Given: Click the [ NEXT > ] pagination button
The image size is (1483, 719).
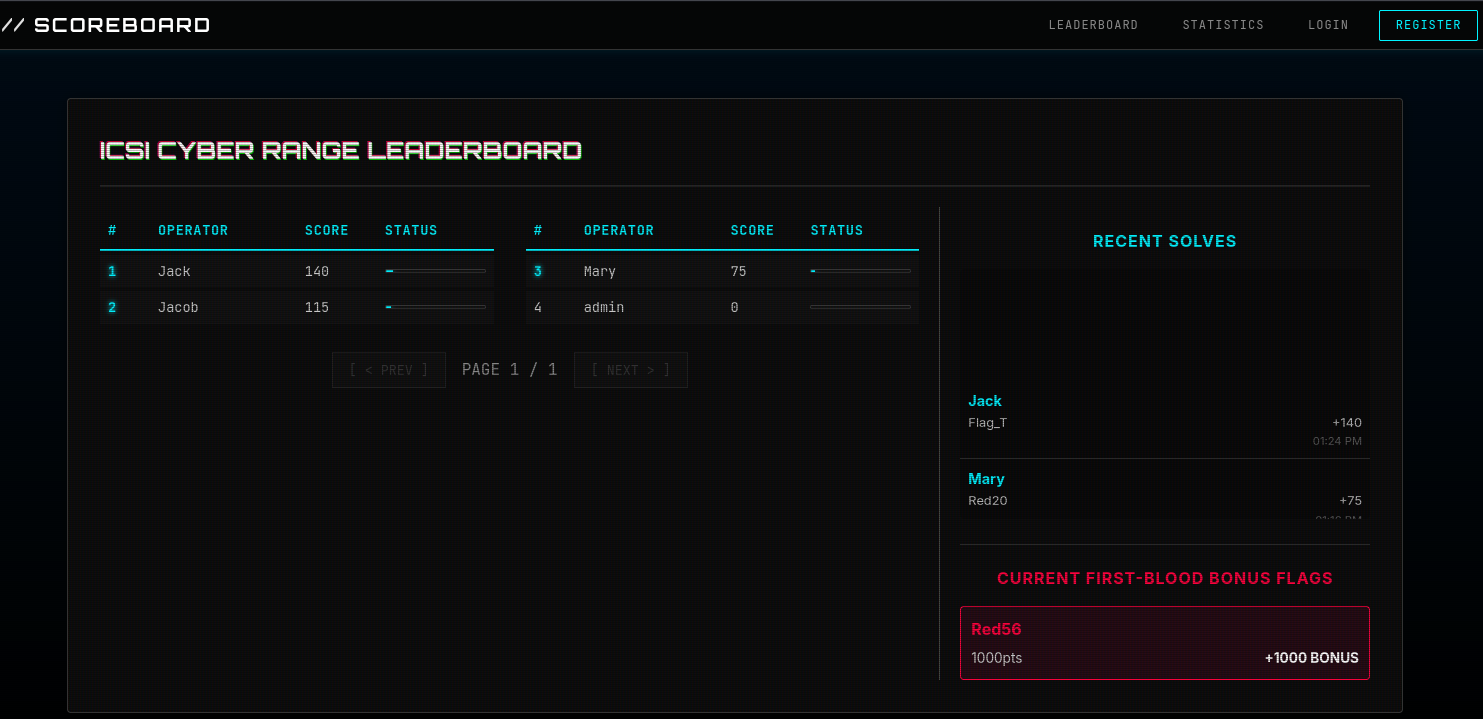Looking at the screenshot, I should pyautogui.click(x=630, y=369).
